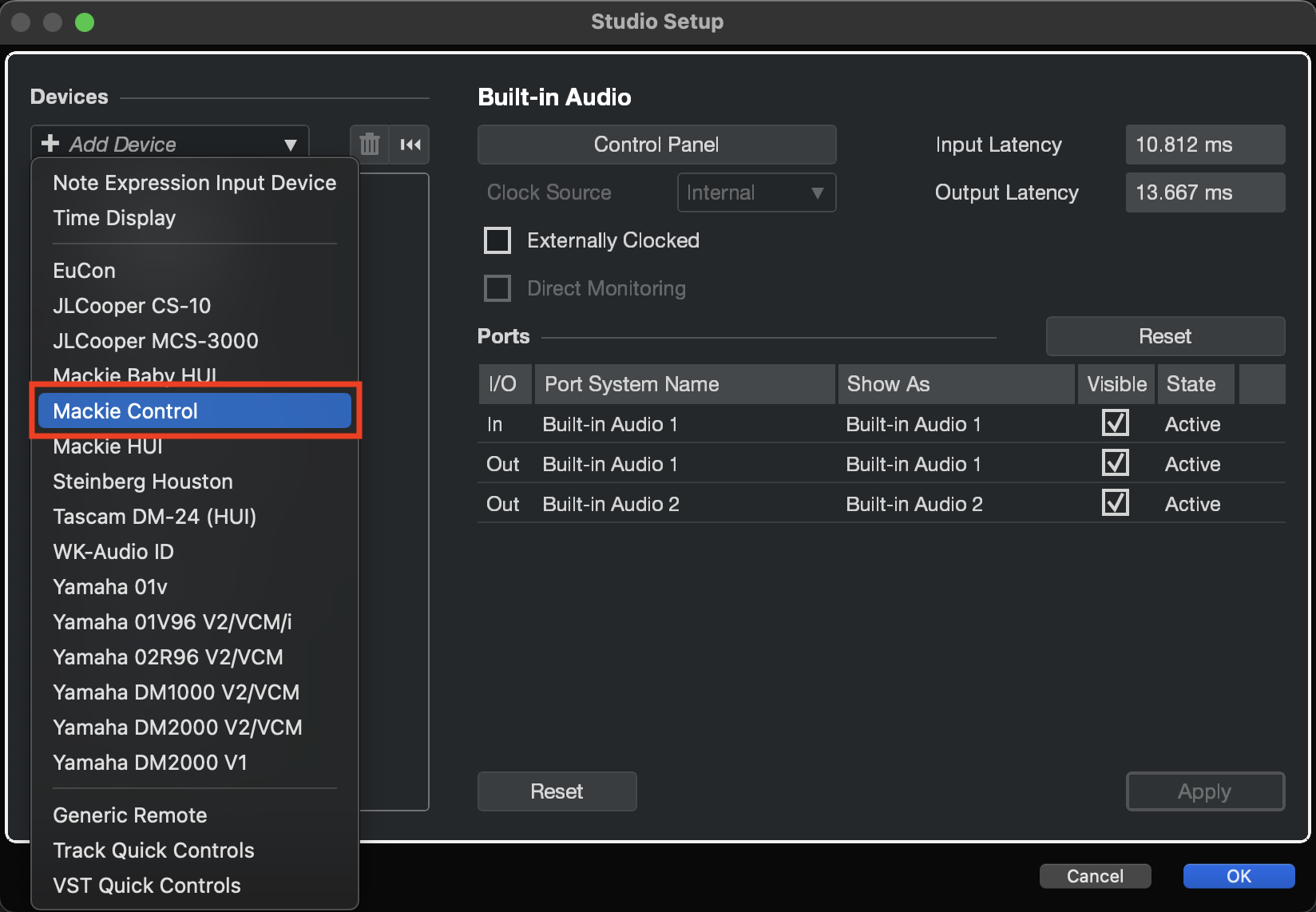Click the Port System Name column header
The width and height of the screenshot is (1316, 912).
point(685,384)
